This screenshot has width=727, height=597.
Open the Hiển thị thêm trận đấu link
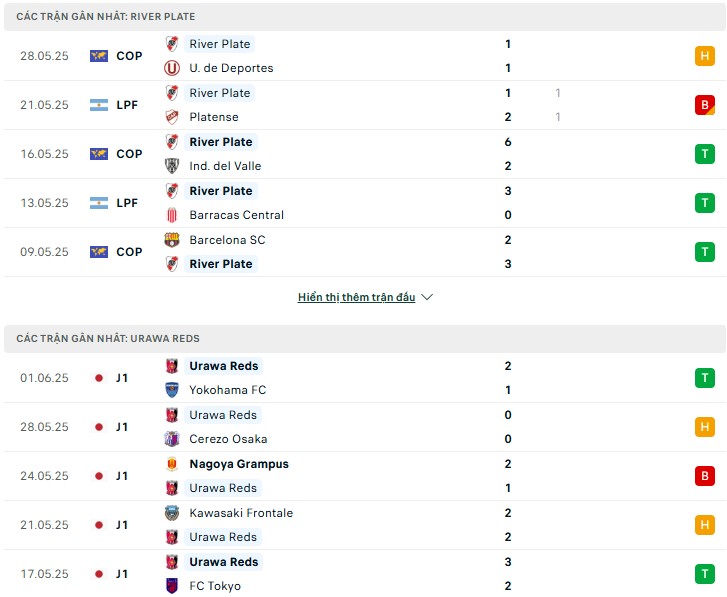[x=356, y=297]
